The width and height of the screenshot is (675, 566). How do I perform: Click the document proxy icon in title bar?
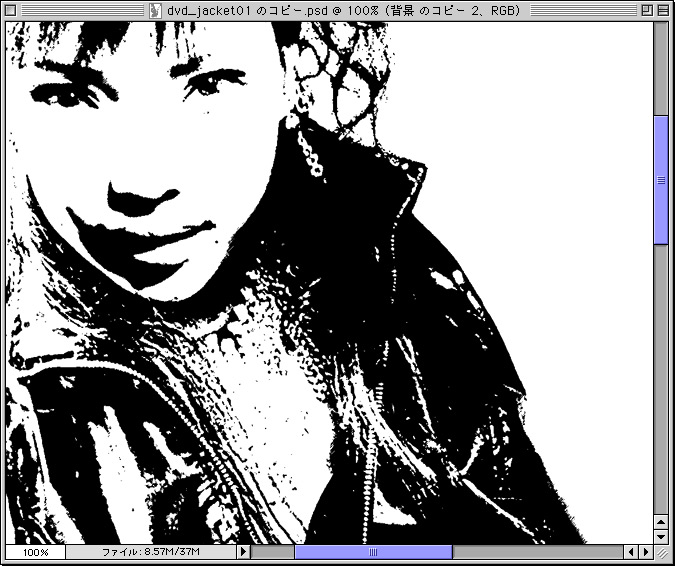[x=153, y=10]
